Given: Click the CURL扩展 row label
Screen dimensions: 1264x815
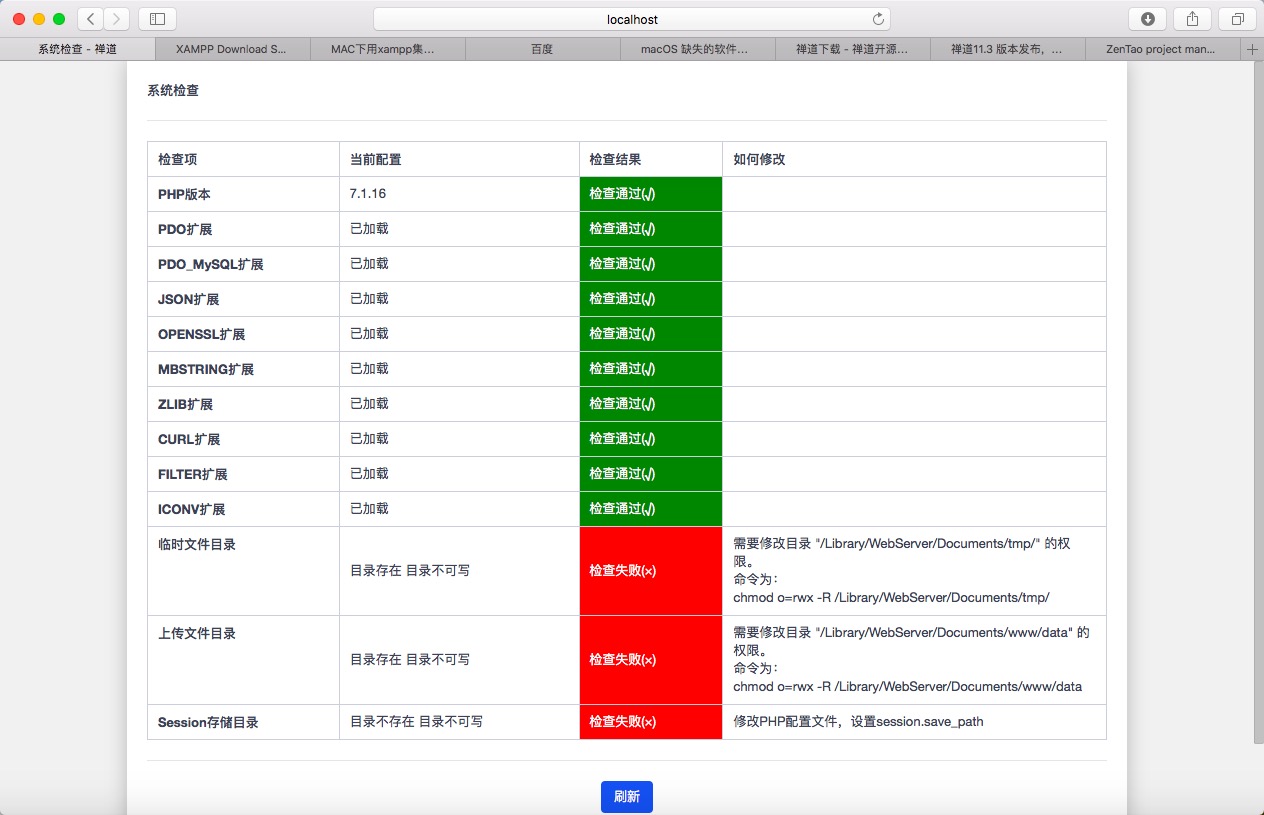Looking at the screenshot, I should [189, 439].
